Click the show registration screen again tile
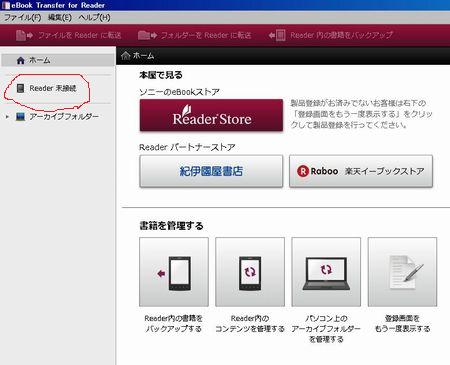 pyautogui.click(x=402, y=272)
